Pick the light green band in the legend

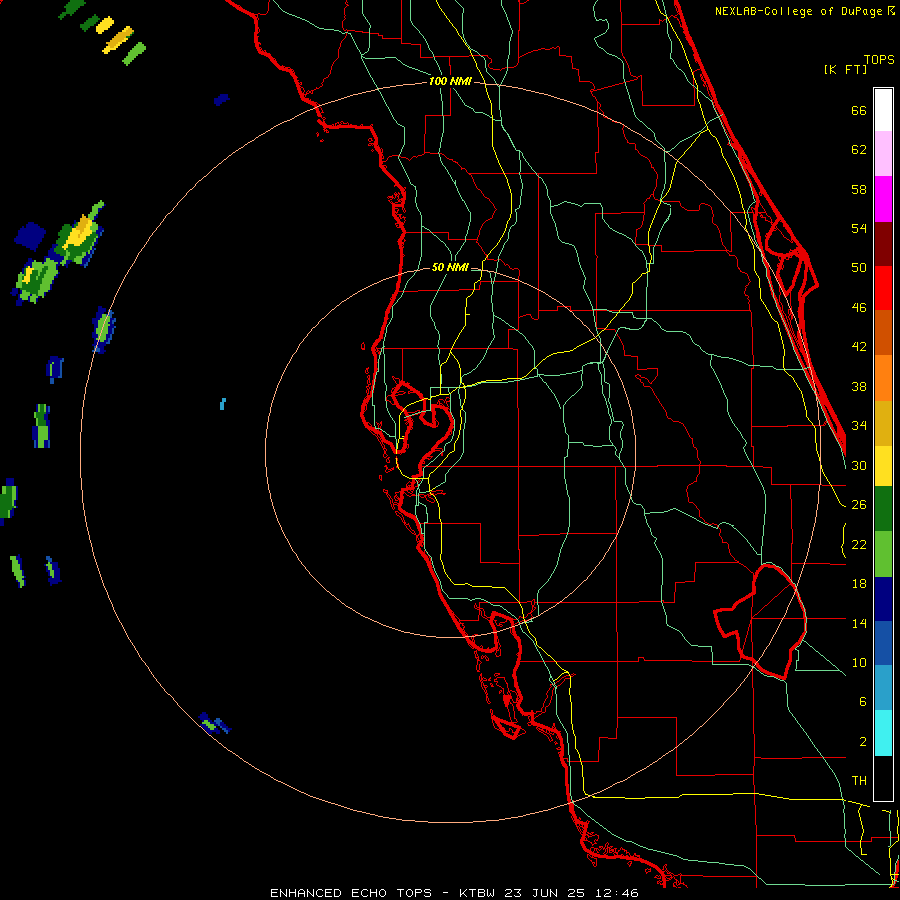(x=883, y=554)
